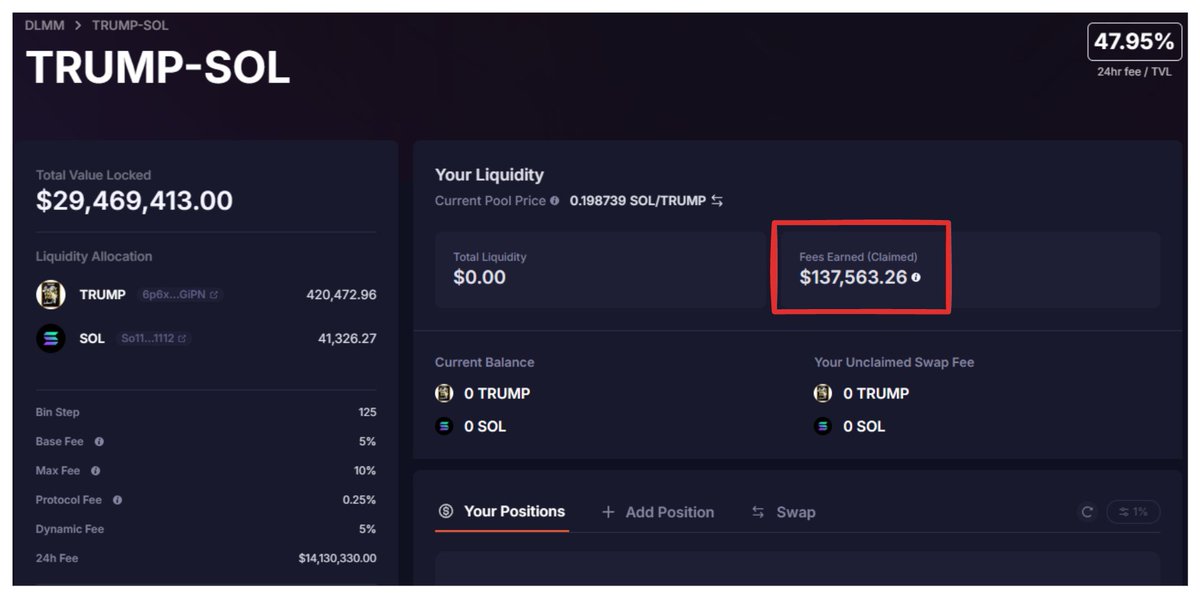Click the refresh positions icon

click(x=1087, y=512)
